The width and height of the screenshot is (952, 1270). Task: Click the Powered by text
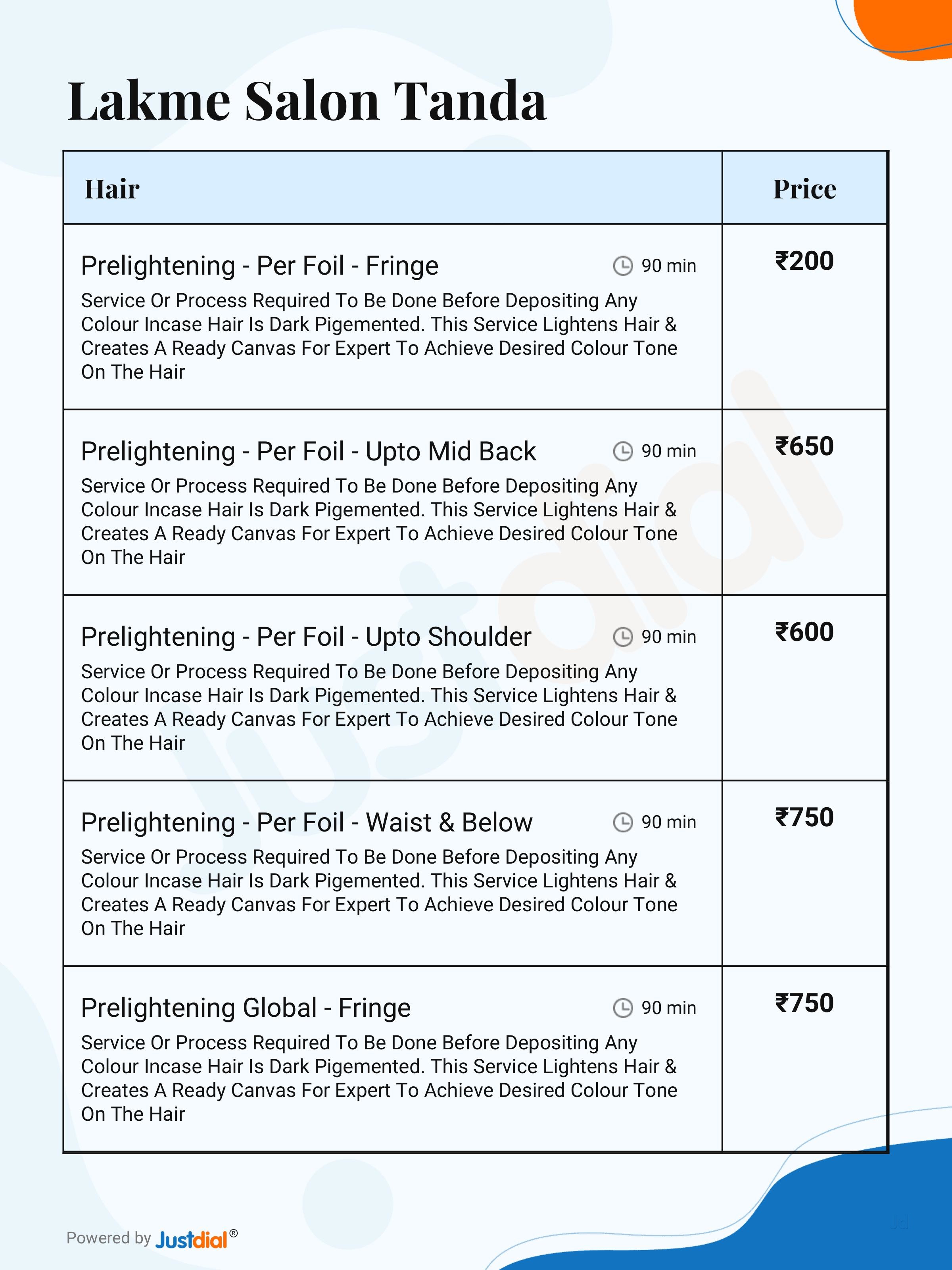pos(108,1238)
